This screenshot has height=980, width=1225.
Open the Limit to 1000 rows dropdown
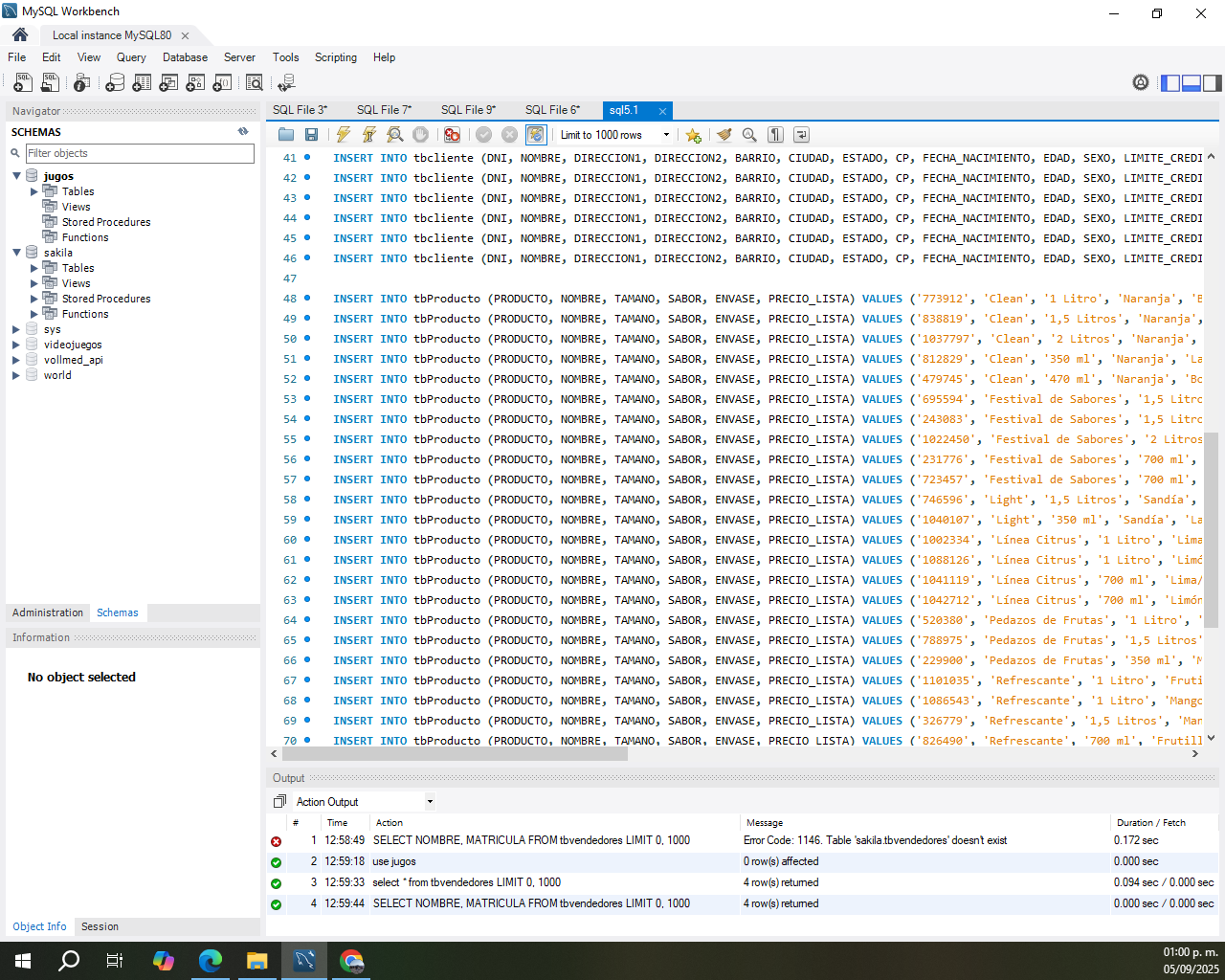[x=615, y=135]
